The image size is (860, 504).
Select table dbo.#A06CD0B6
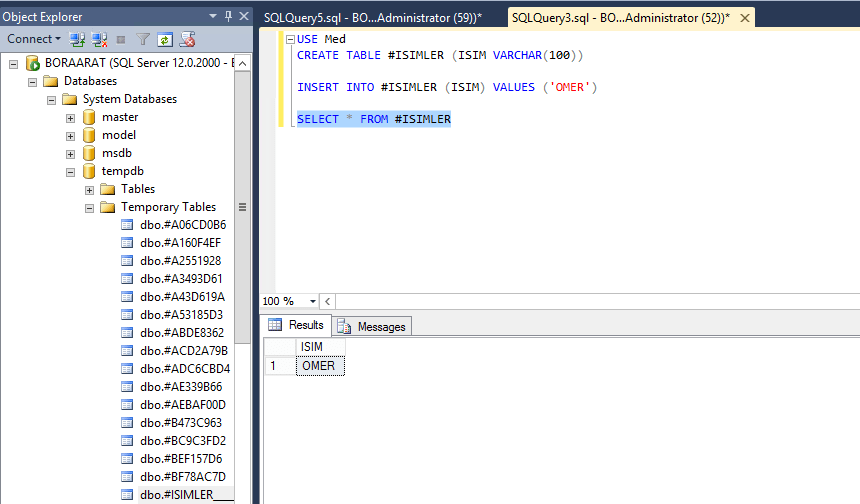[x=183, y=225]
